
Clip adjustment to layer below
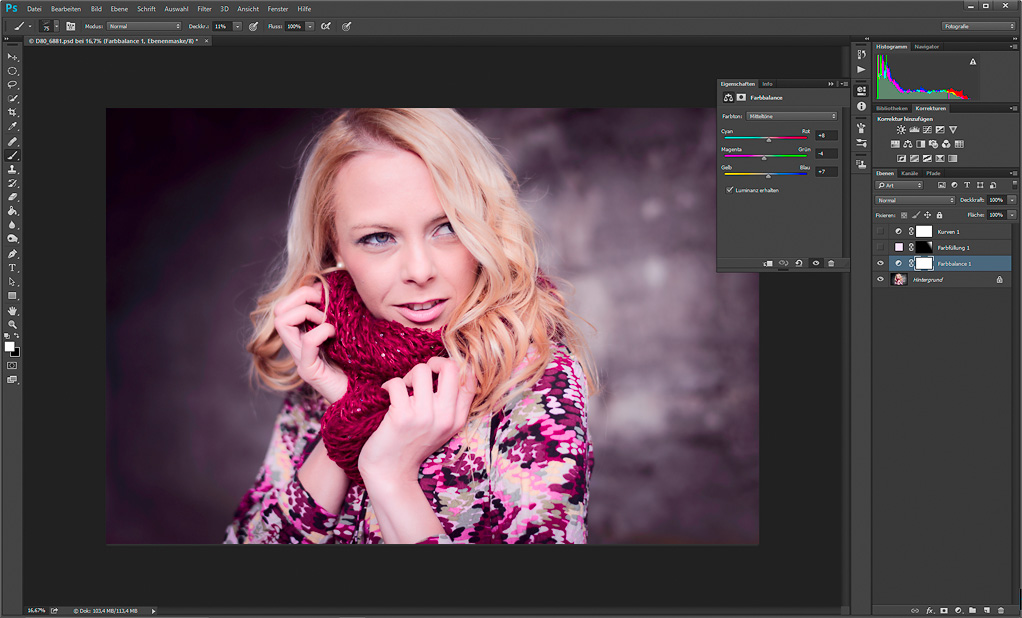[768, 263]
